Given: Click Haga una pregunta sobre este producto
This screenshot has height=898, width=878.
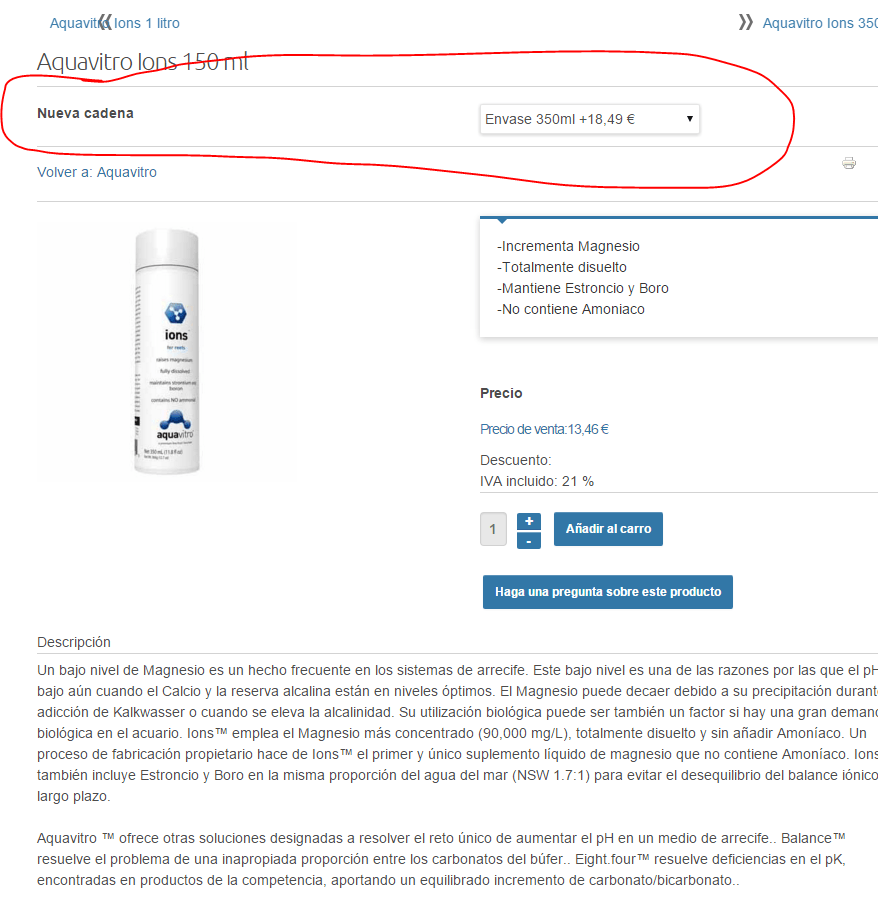Looking at the screenshot, I should click(608, 592).
